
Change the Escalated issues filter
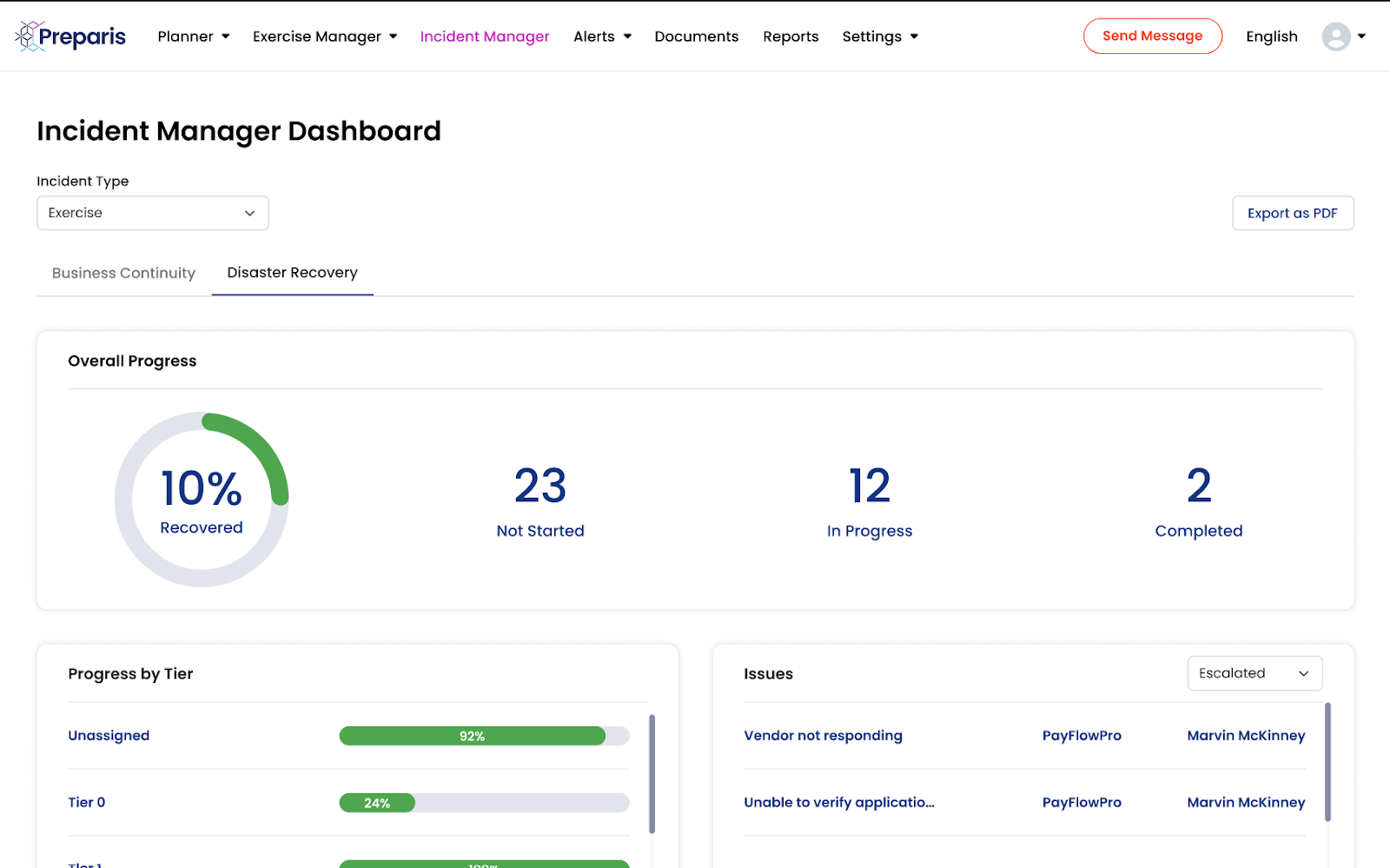[x=1254, y=673]
